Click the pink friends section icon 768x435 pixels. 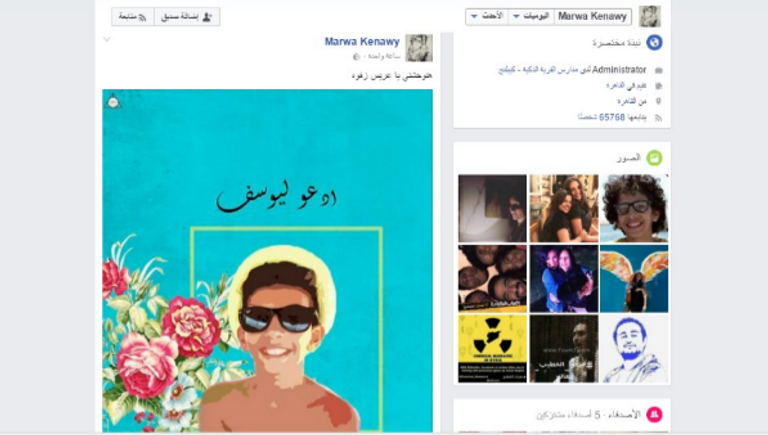654,414
